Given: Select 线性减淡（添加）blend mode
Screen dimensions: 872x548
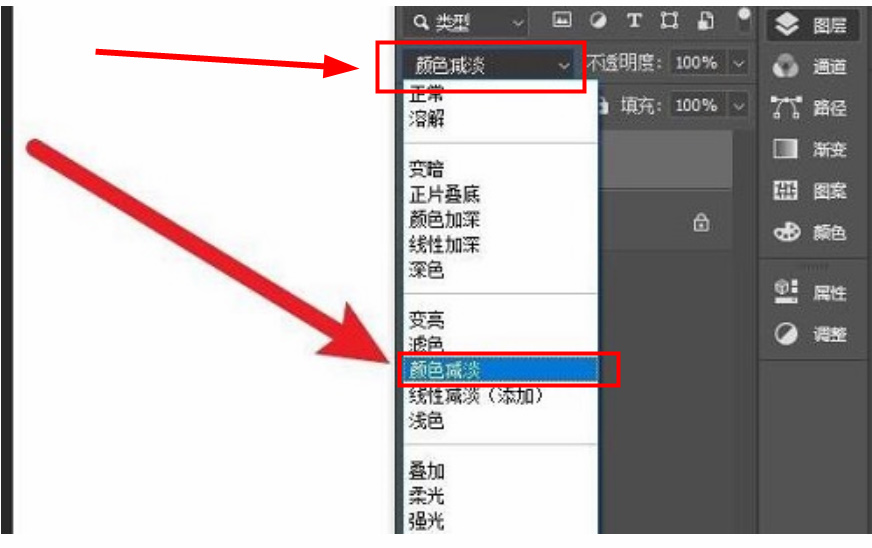Looking at the screenshot, I should point(501,396).
